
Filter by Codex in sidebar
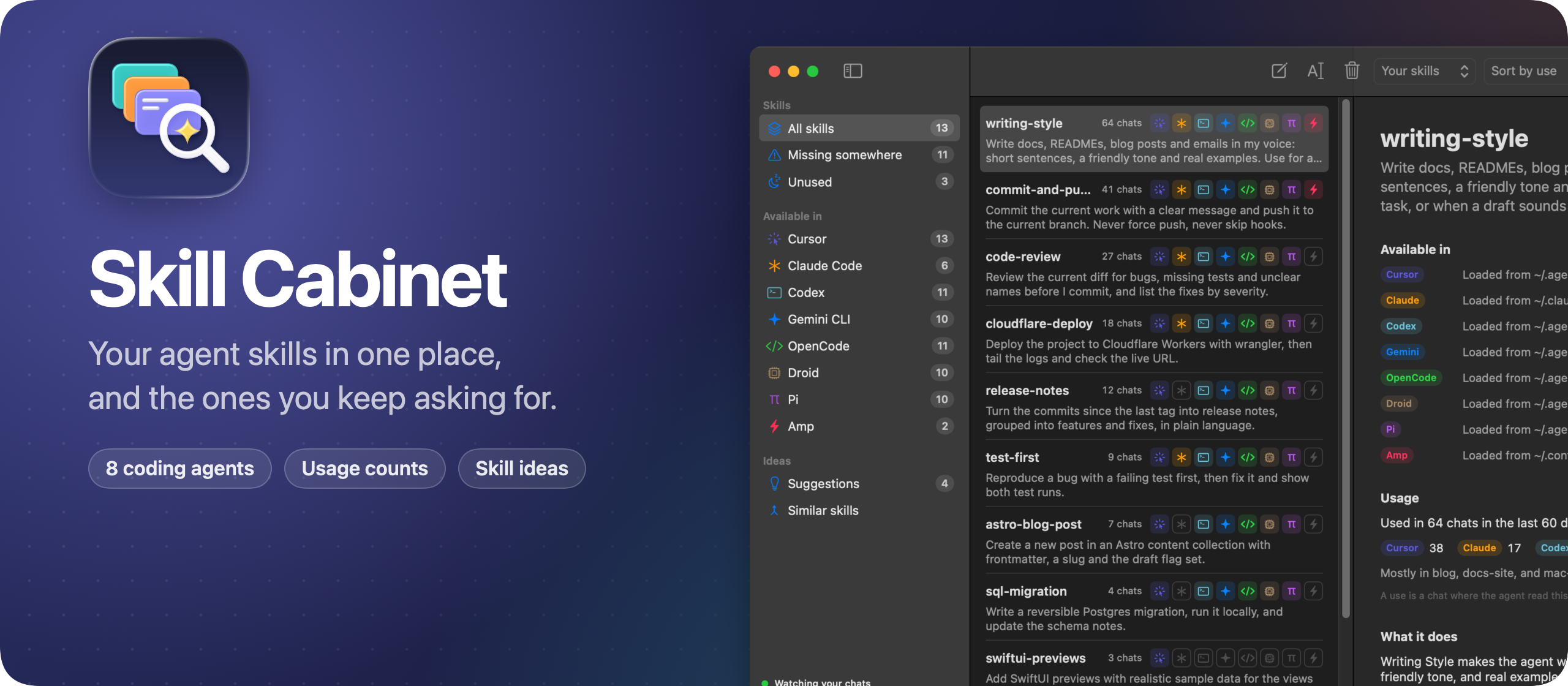click(859, 293)
